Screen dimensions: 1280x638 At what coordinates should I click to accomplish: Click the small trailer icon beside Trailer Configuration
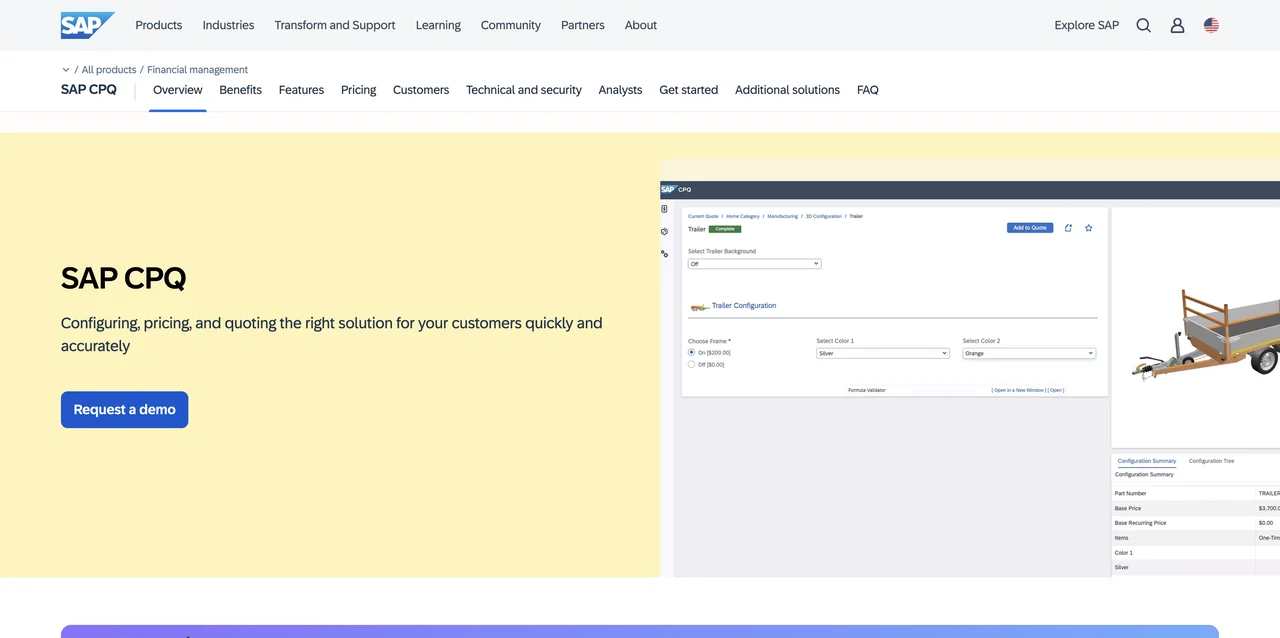699,307
